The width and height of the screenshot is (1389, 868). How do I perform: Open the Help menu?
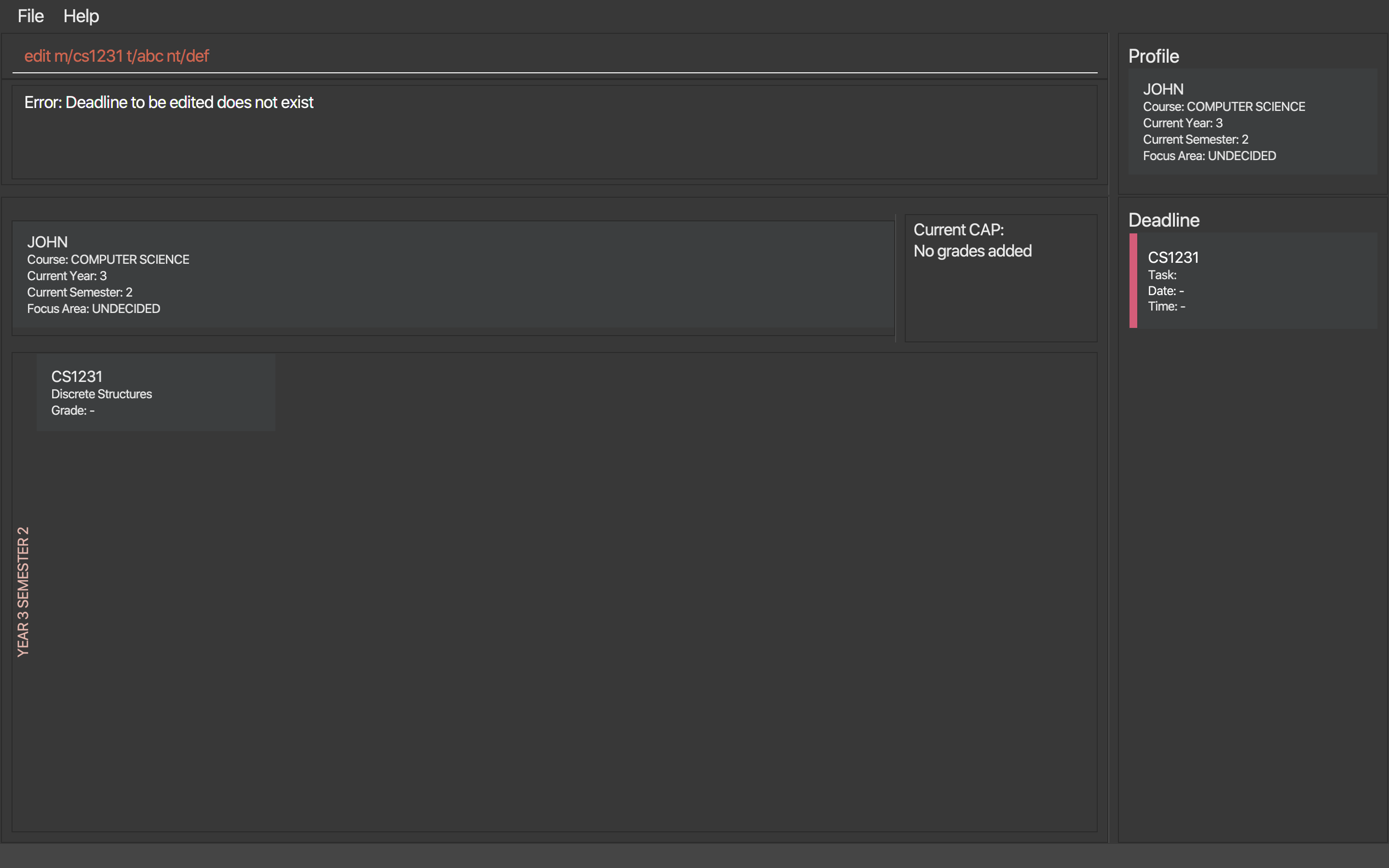click(81, 16)
